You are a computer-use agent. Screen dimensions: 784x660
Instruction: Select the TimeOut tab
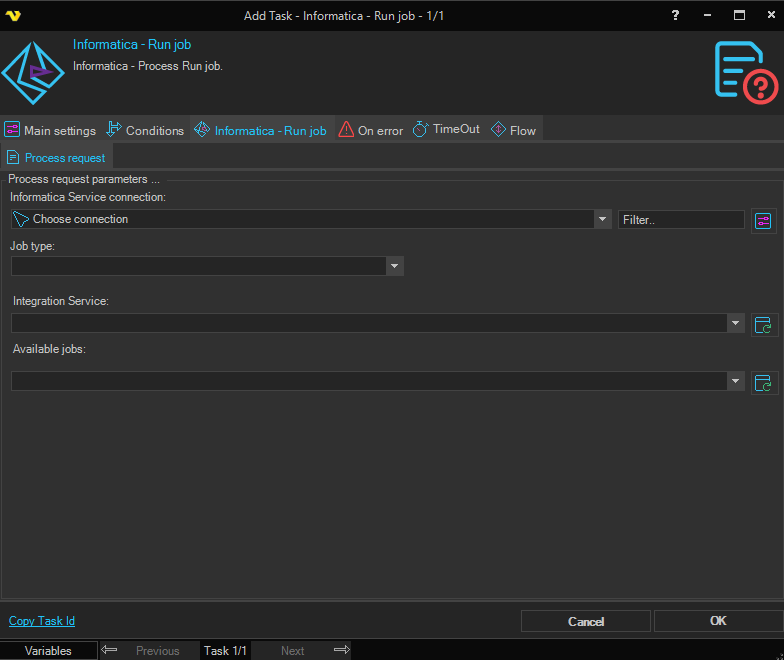pyautogui.click(x=446, y=130)
